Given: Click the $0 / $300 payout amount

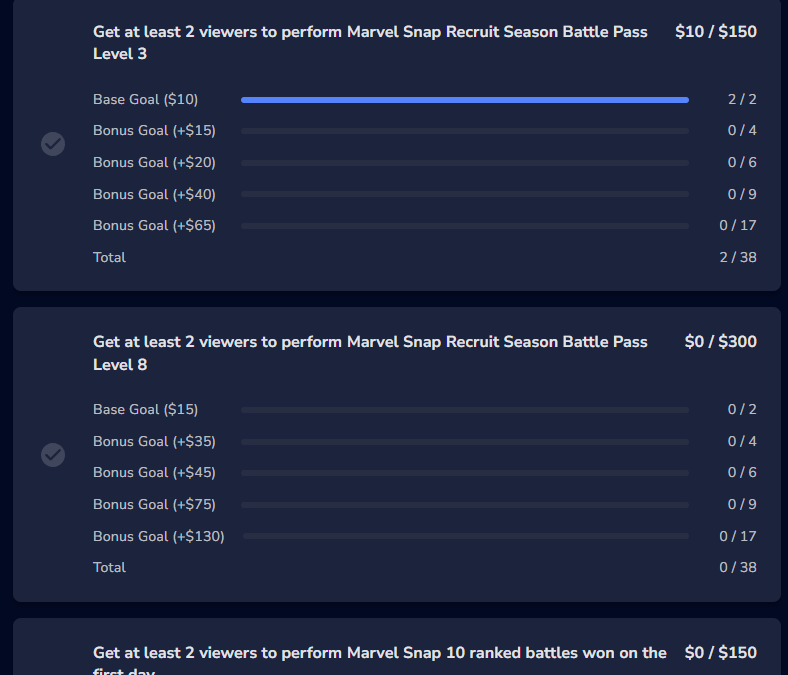Looking at the screenshot, I should (720, 342).
